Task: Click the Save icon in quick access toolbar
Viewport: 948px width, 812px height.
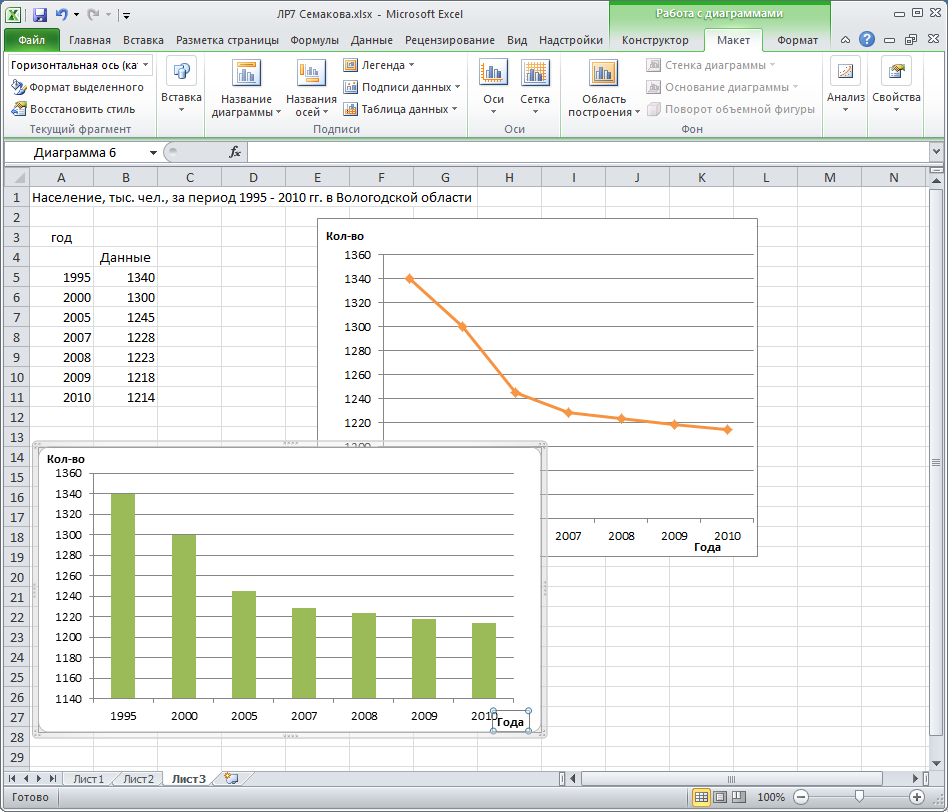Action: [x=39, y=15]
